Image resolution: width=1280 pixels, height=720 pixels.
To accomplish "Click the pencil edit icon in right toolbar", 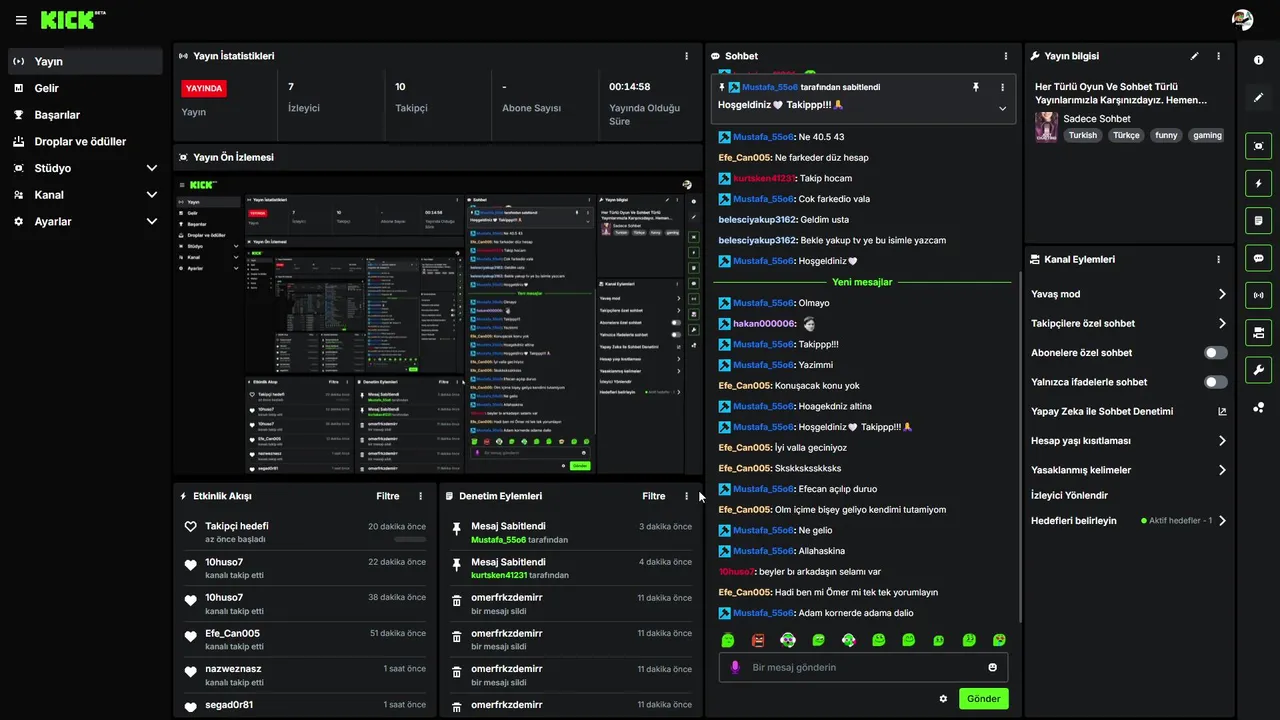I will (x=1258, y=98).
